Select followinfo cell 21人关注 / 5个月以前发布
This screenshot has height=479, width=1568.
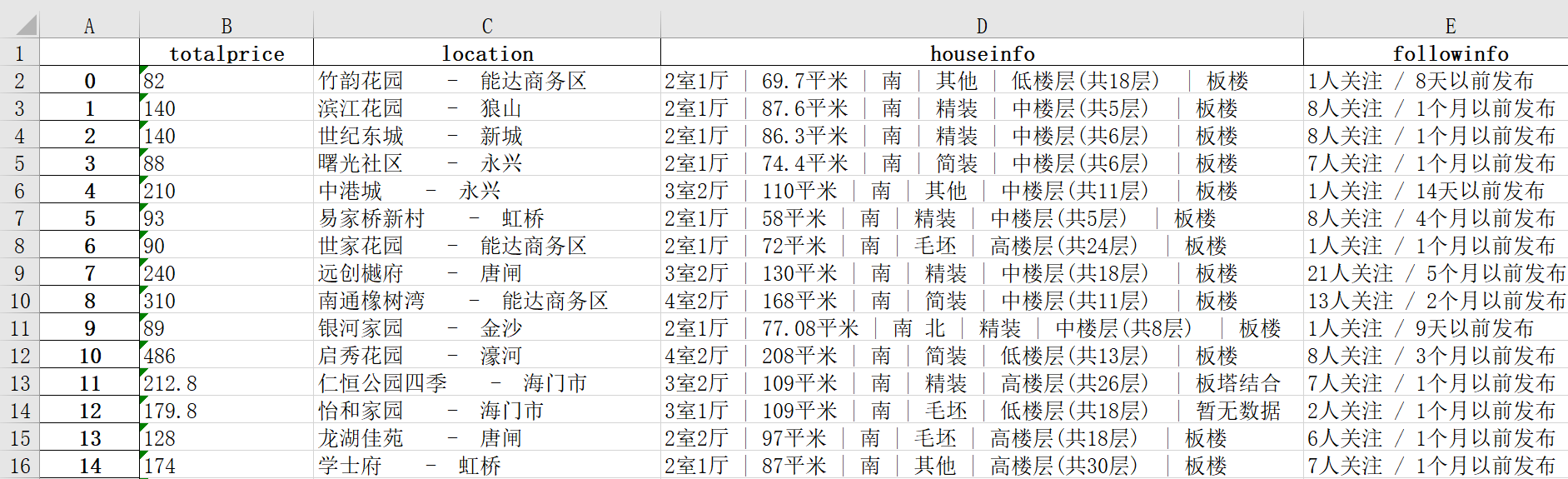tap(1436, 273)
